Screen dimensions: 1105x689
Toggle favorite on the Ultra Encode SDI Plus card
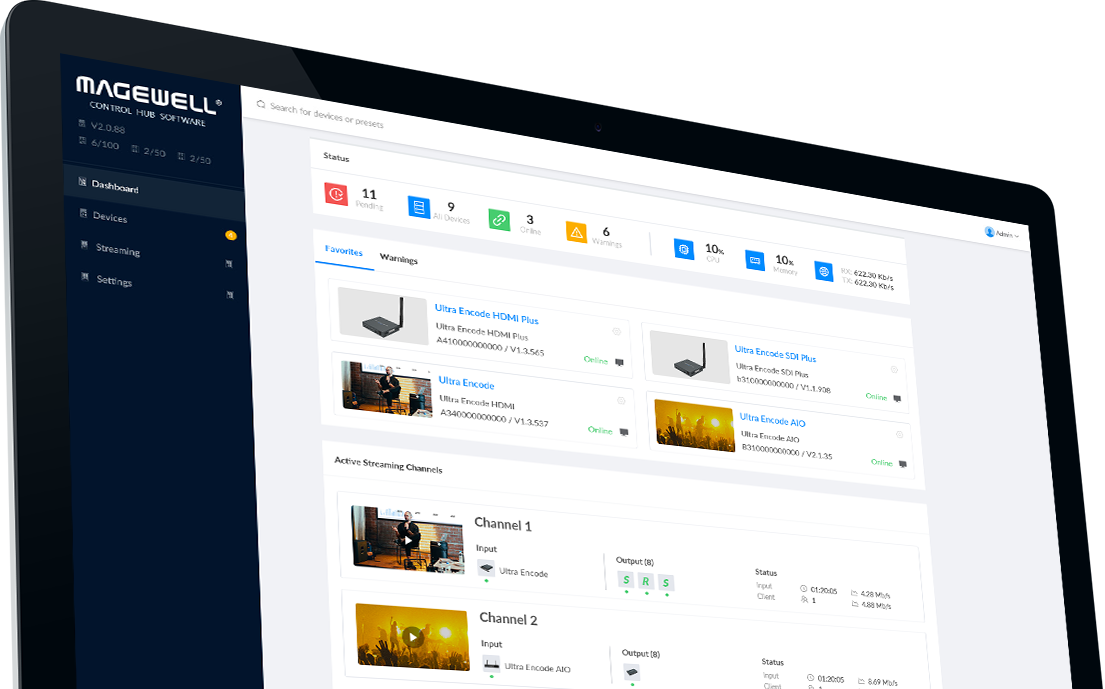pos(894,369)
